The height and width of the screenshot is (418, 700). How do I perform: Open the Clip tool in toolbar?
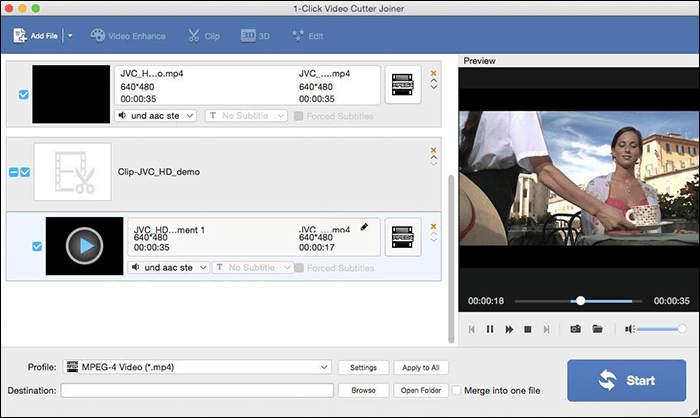[x=203, y=36]
